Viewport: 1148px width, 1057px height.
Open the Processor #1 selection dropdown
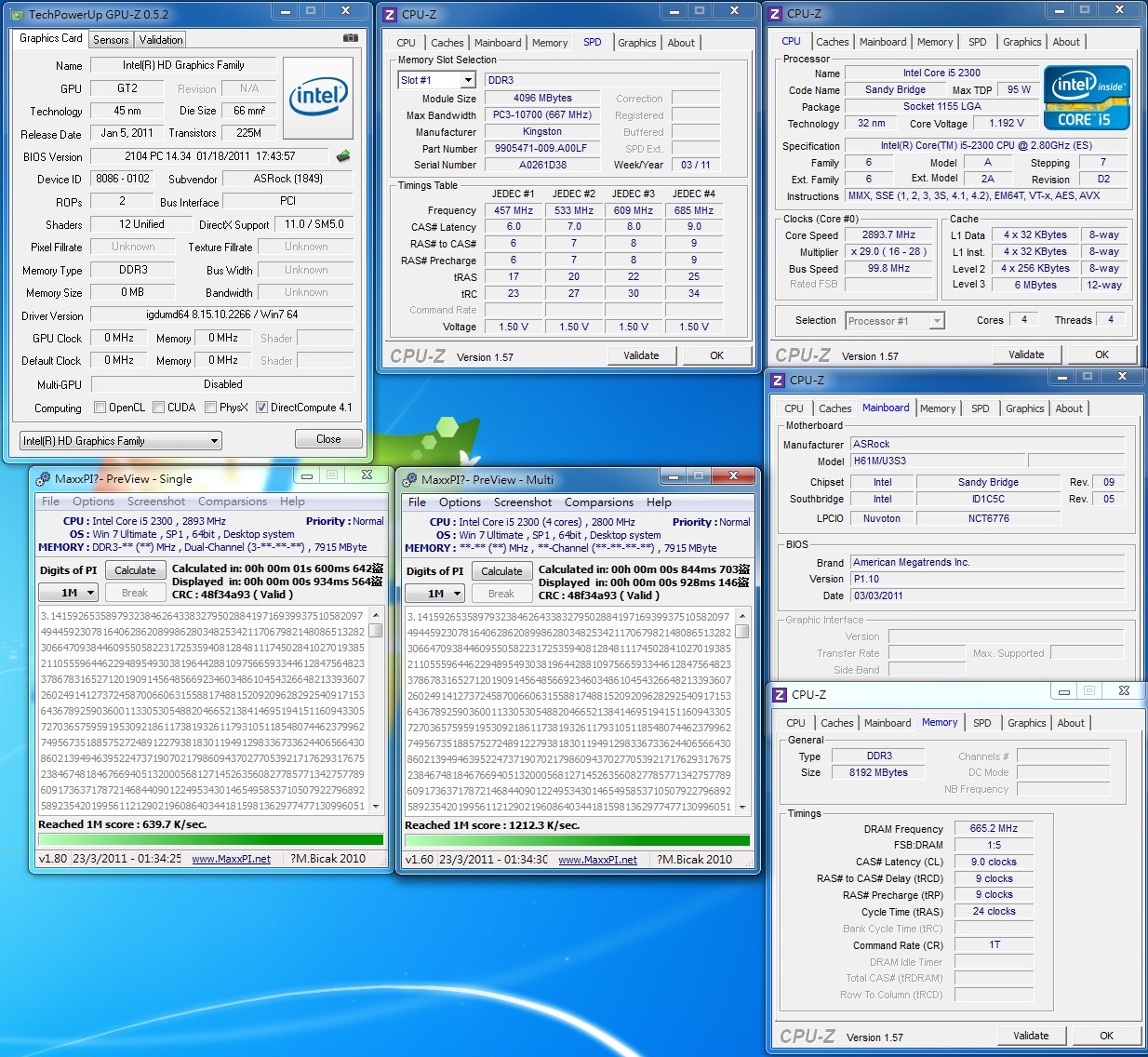[895, 321]
